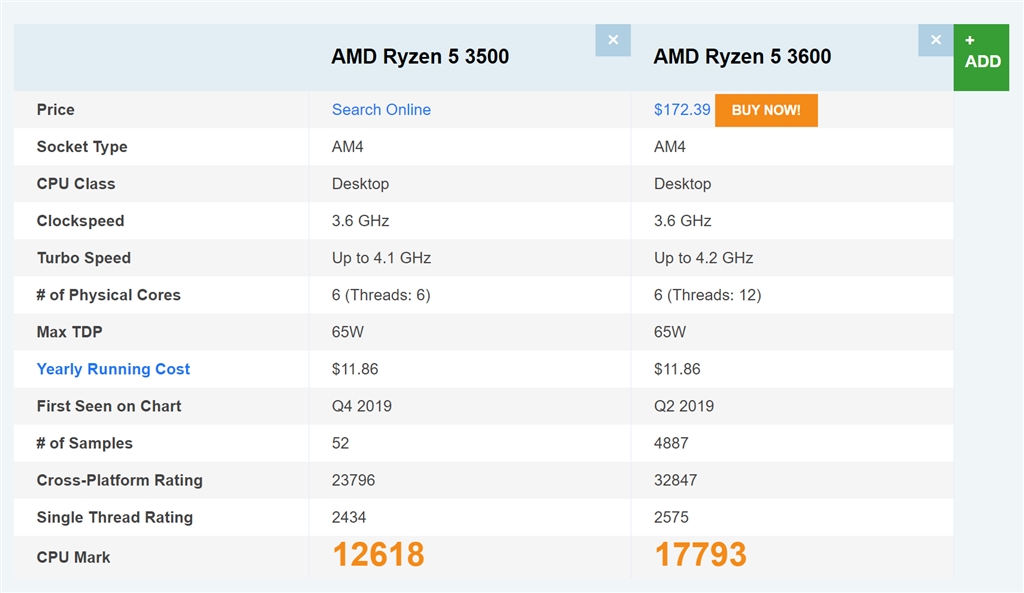Click the AMD Ryzen 5 3500 heading
This screenshot has width=1024, height=593.
pos(420,57)
